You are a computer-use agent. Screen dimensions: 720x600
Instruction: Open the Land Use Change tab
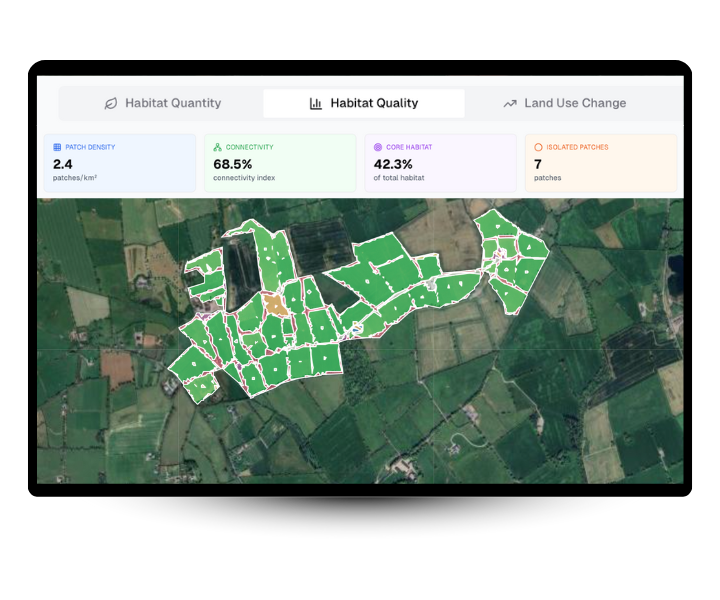tap(565, 103)
